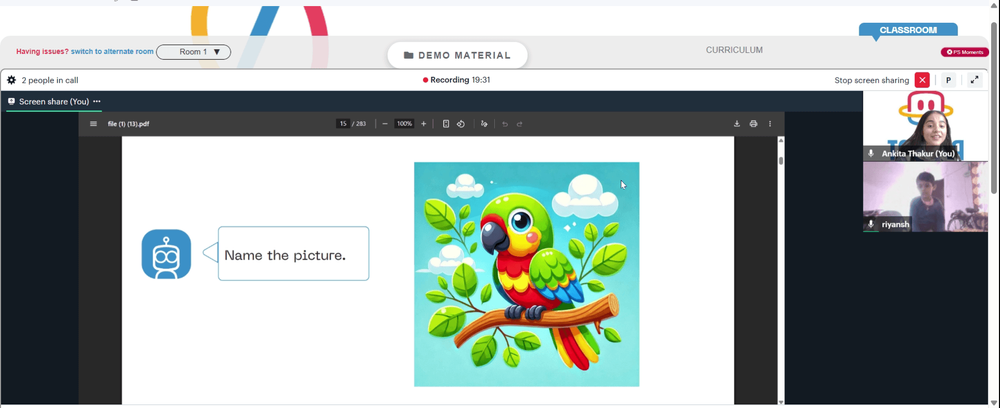Open PDF viewer more actions menu

pyautogui.click(x=770, y=124)
